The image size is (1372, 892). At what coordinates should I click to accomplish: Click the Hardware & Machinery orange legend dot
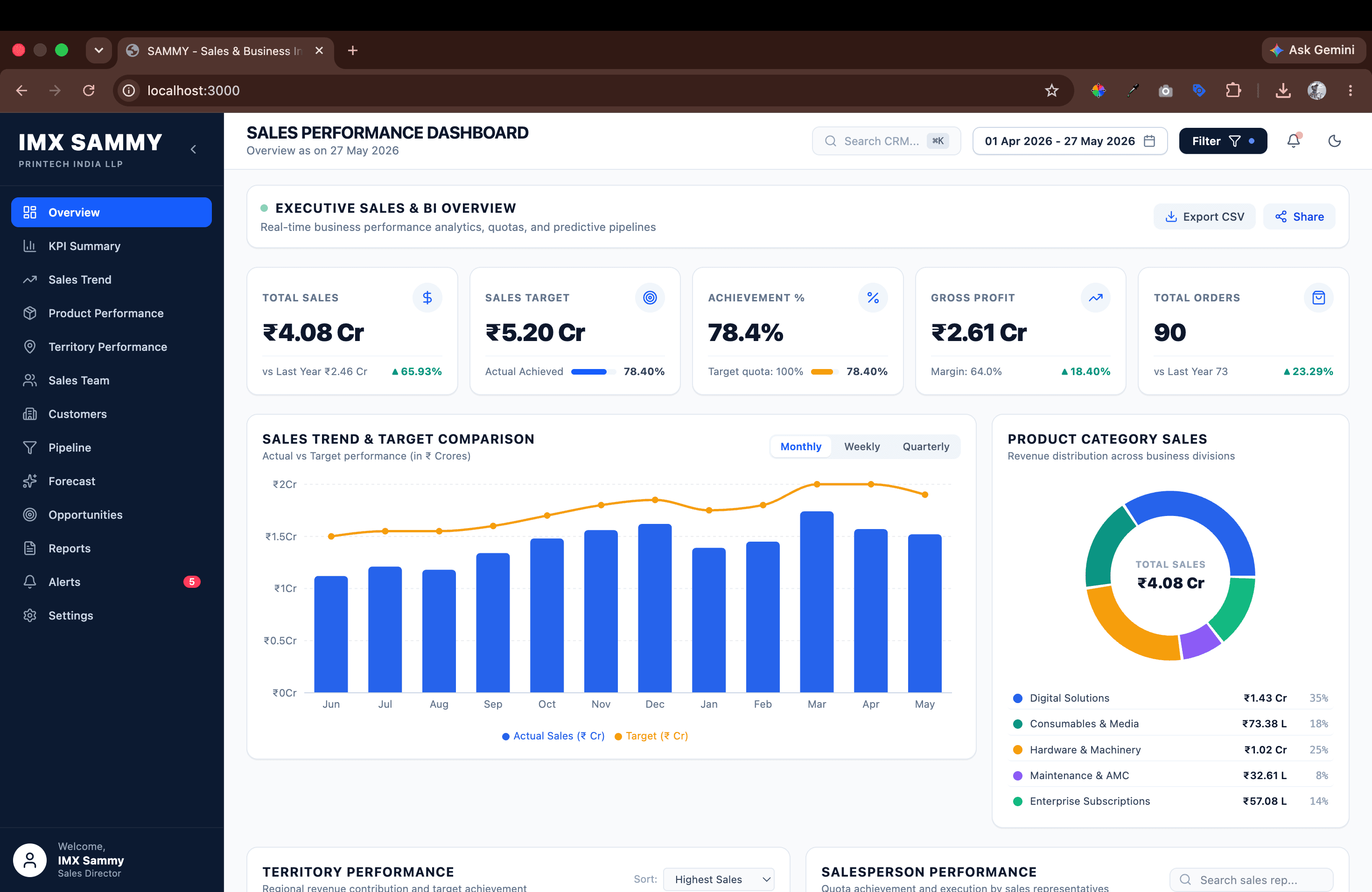1017,750
